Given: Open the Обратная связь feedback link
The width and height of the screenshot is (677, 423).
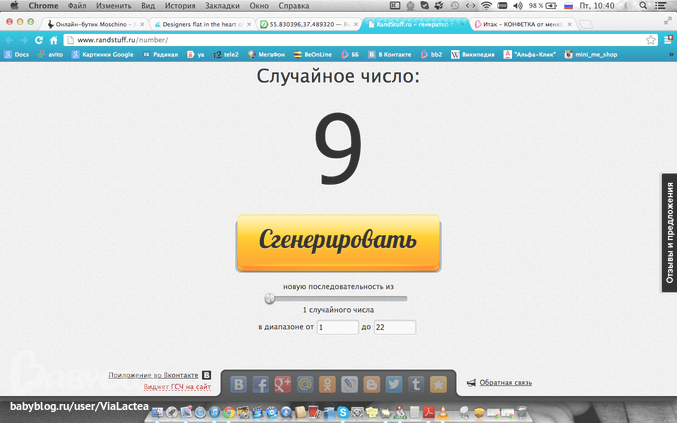Looking at the screenshot, I should 505,382.
